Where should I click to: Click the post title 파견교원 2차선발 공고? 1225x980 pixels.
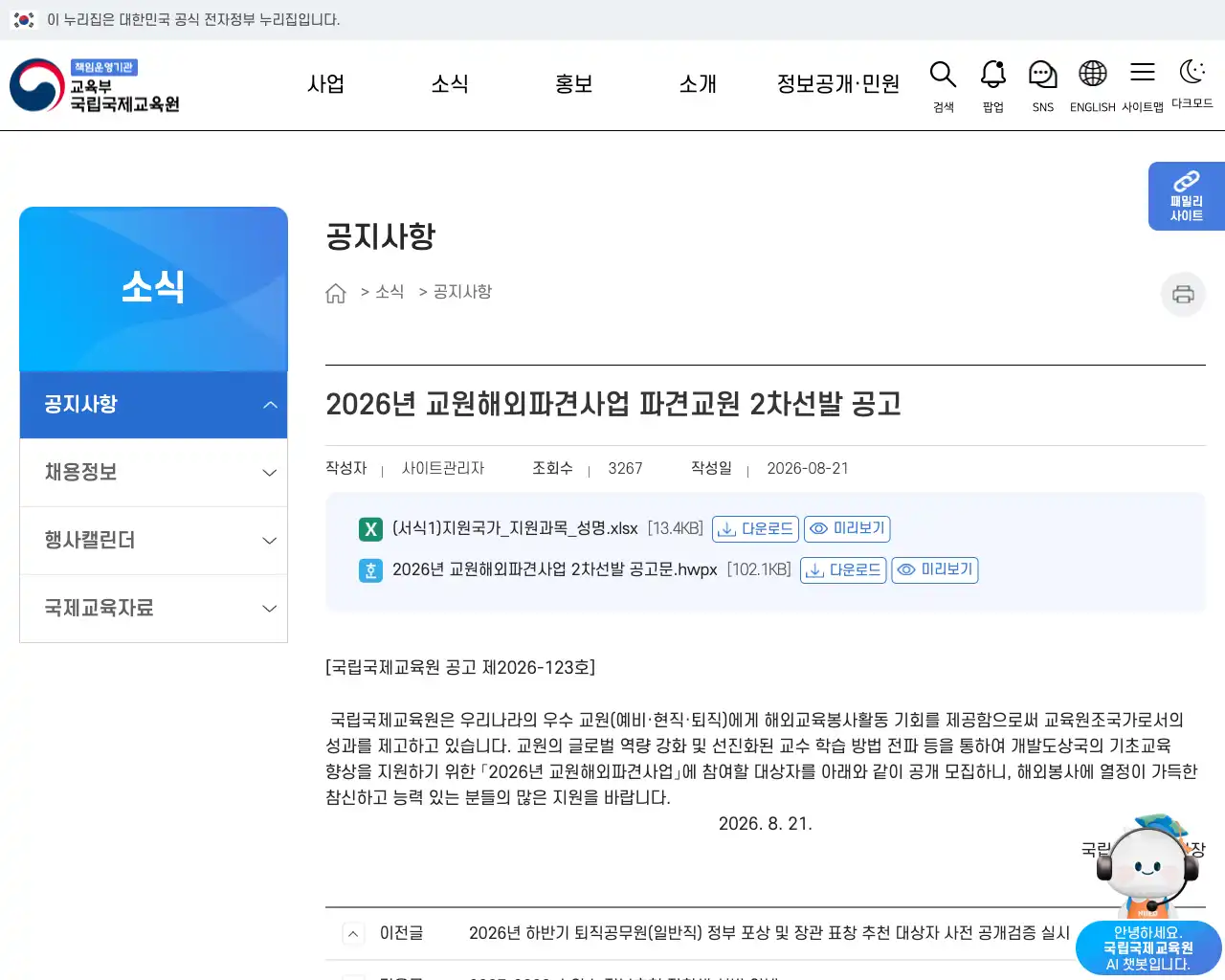613,405
